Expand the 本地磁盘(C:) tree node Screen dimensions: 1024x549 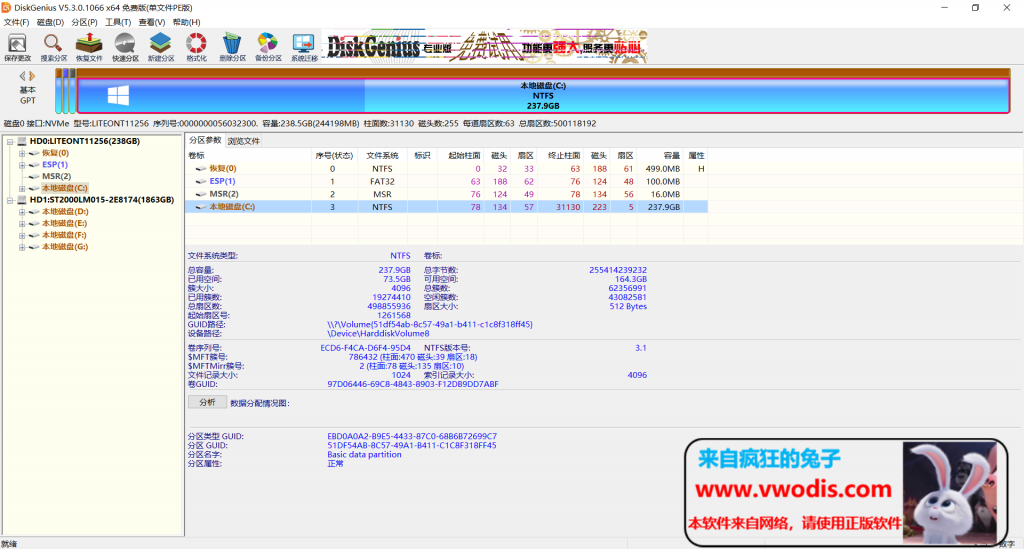(x=22, y=188)
